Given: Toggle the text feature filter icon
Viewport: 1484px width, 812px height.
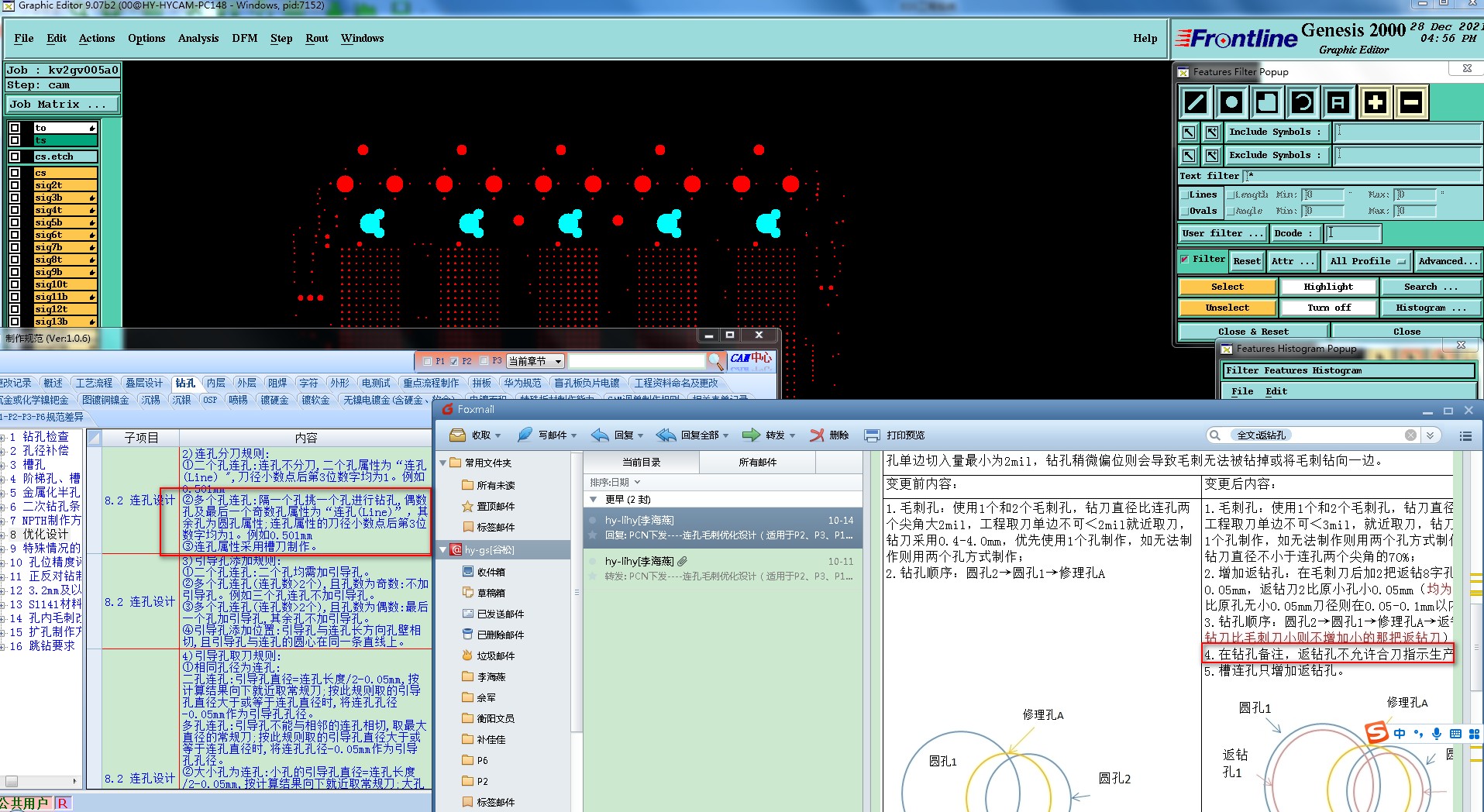Looking at the screenshot, I should 1338,102.
